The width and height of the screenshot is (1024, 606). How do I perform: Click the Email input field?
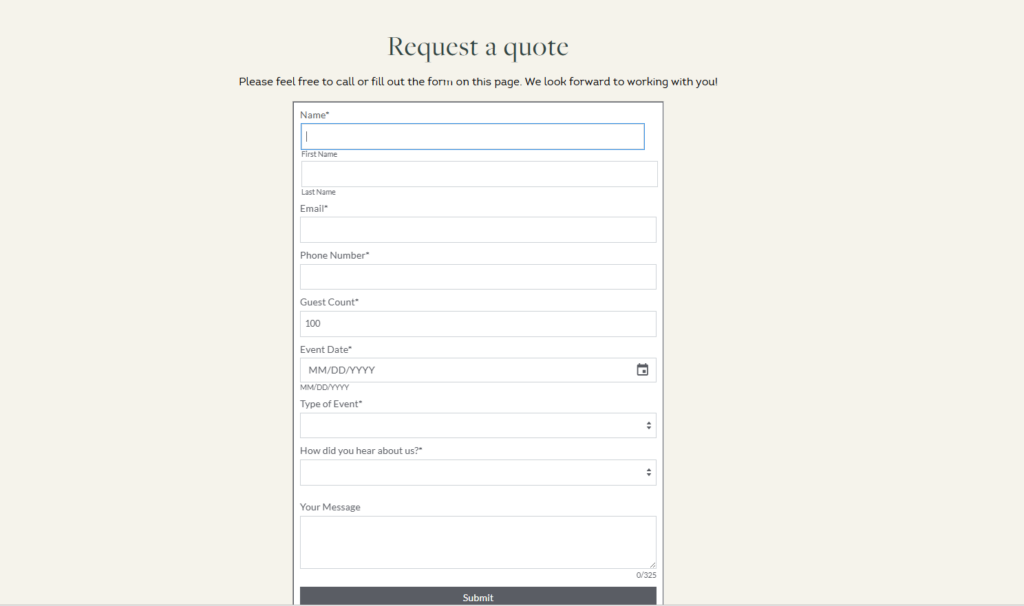pos(478,229)
